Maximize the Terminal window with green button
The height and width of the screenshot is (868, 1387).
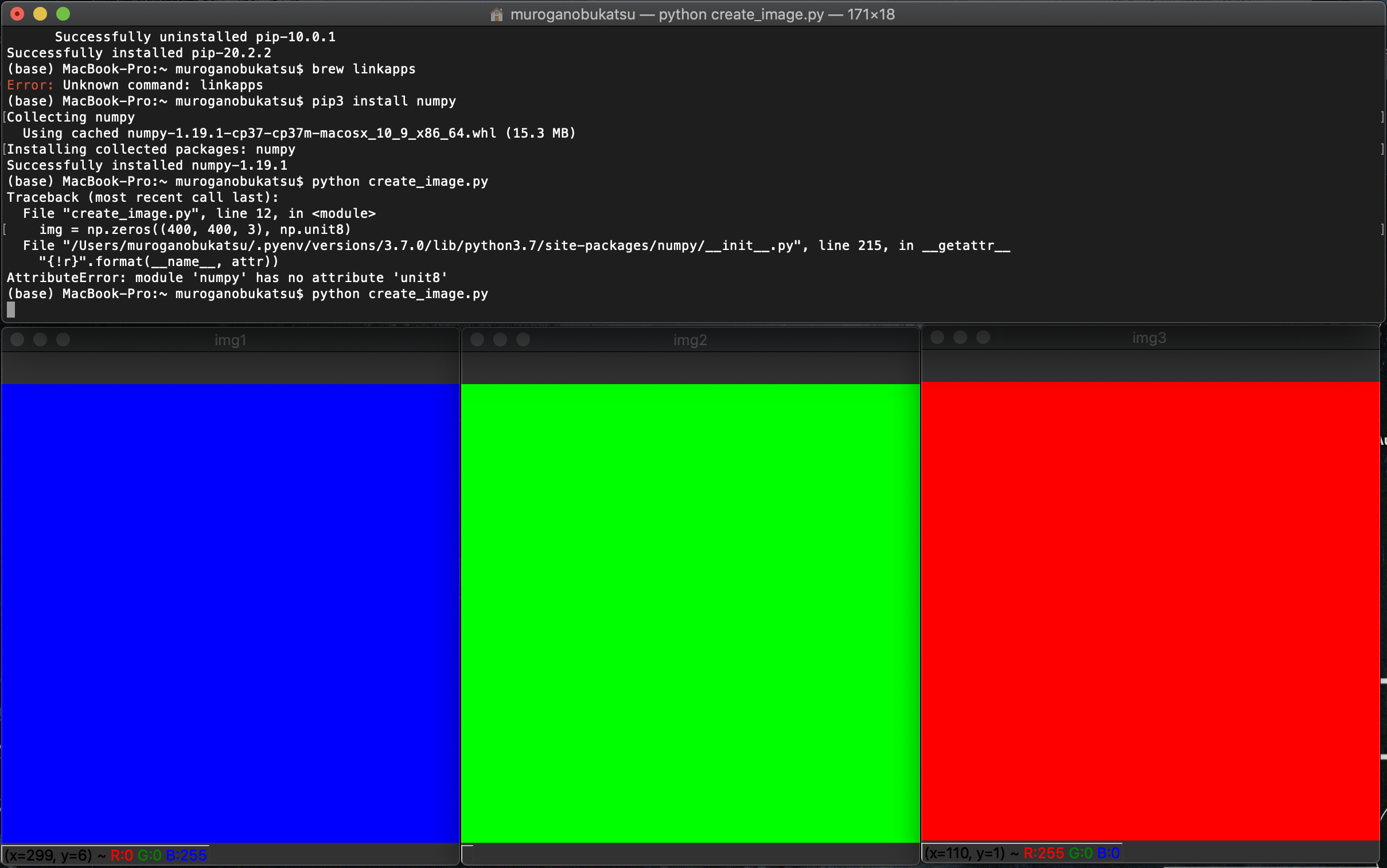pos(63,14)
